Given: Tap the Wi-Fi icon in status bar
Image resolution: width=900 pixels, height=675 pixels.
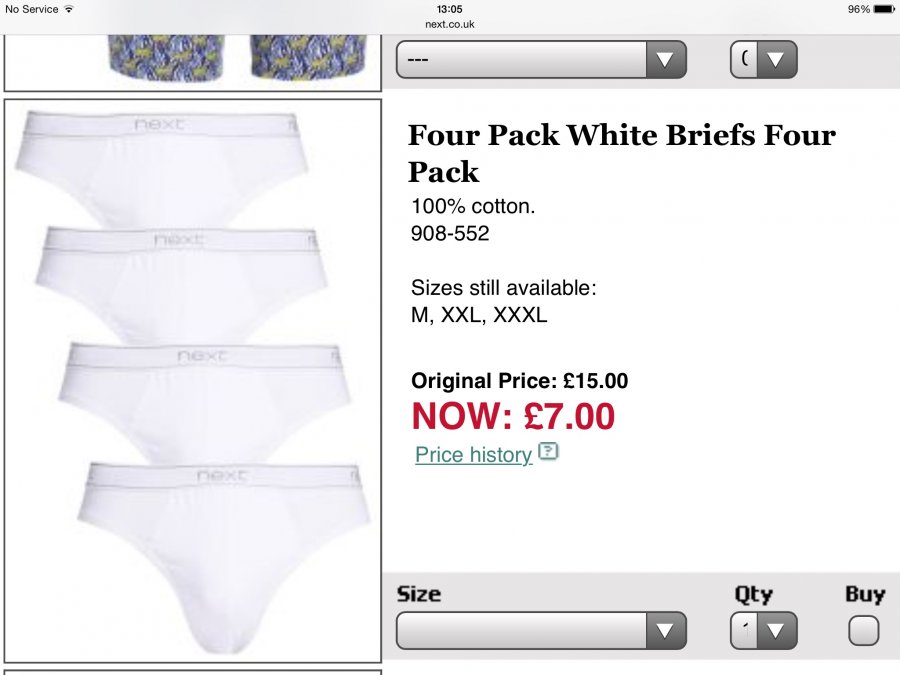Looking at the screenshot, I should [69, 9].
